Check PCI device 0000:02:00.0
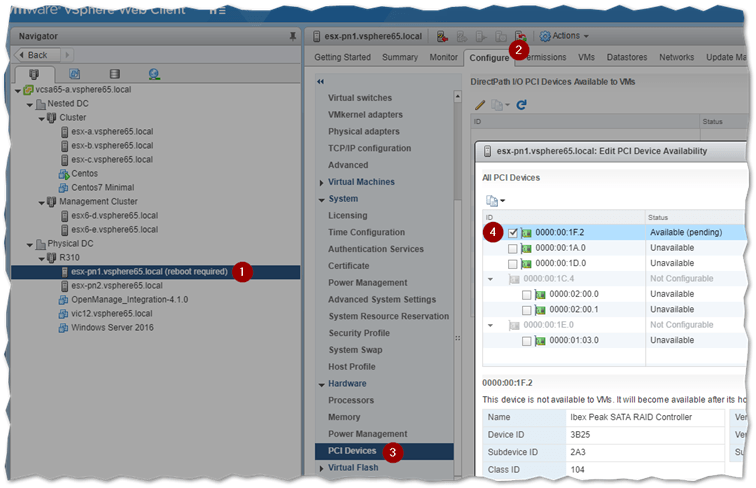The image size is (756, 488). click(x=526, y=295)
